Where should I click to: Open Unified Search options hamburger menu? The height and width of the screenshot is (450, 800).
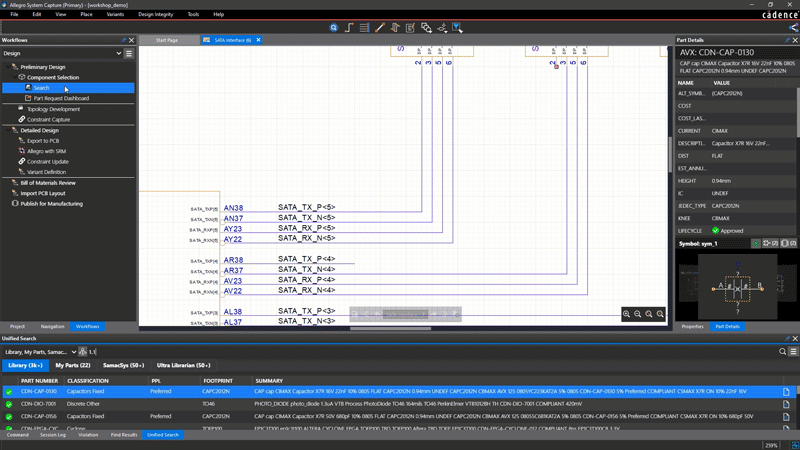tap(793, 352)
